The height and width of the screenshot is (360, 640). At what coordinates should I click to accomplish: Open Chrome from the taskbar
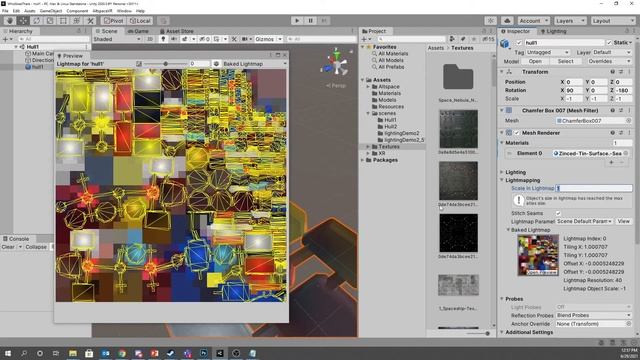[122, 353]
